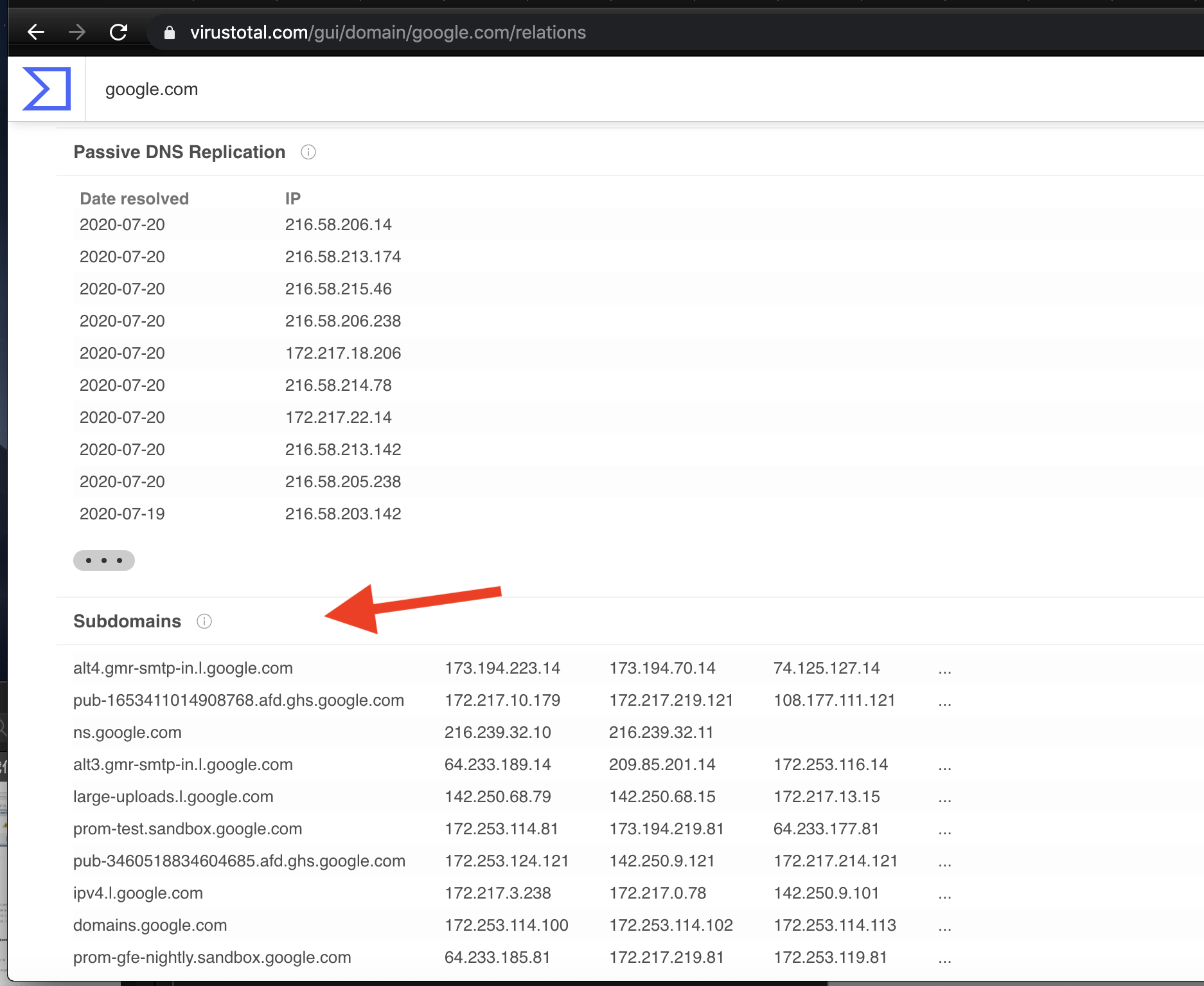Viewport: 1204px width, 986px height.
Task: Load more Passive DNS rows button
Action: point(104,560)
